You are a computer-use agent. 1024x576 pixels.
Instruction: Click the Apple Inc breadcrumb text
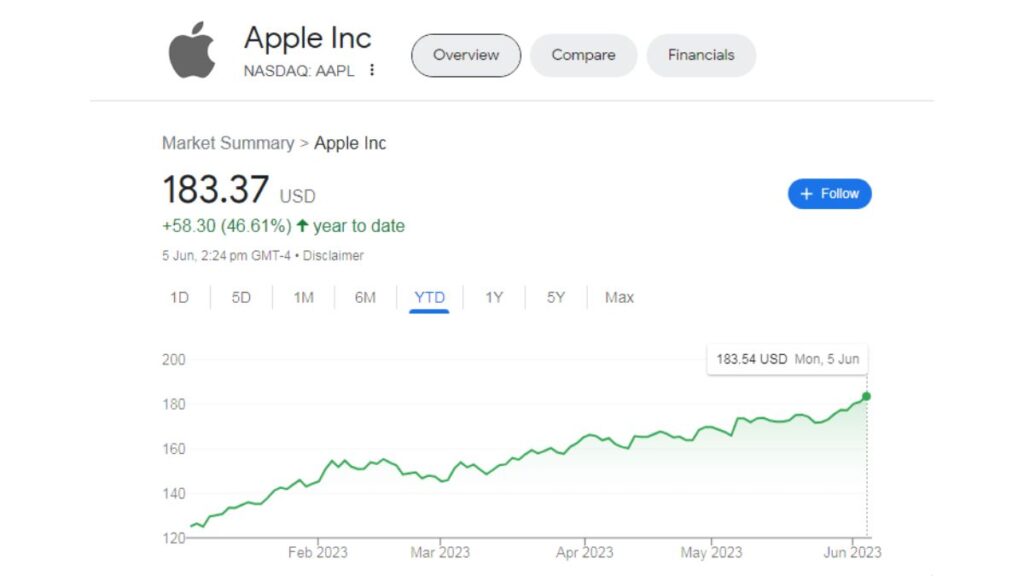[350, 143]
